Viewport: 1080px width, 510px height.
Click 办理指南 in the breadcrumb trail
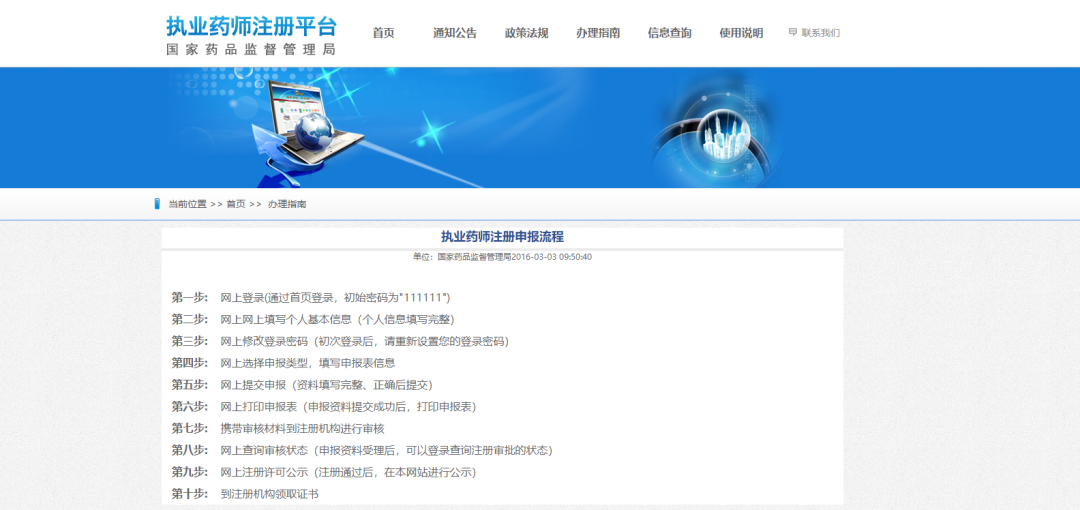[x=287, y=204]
